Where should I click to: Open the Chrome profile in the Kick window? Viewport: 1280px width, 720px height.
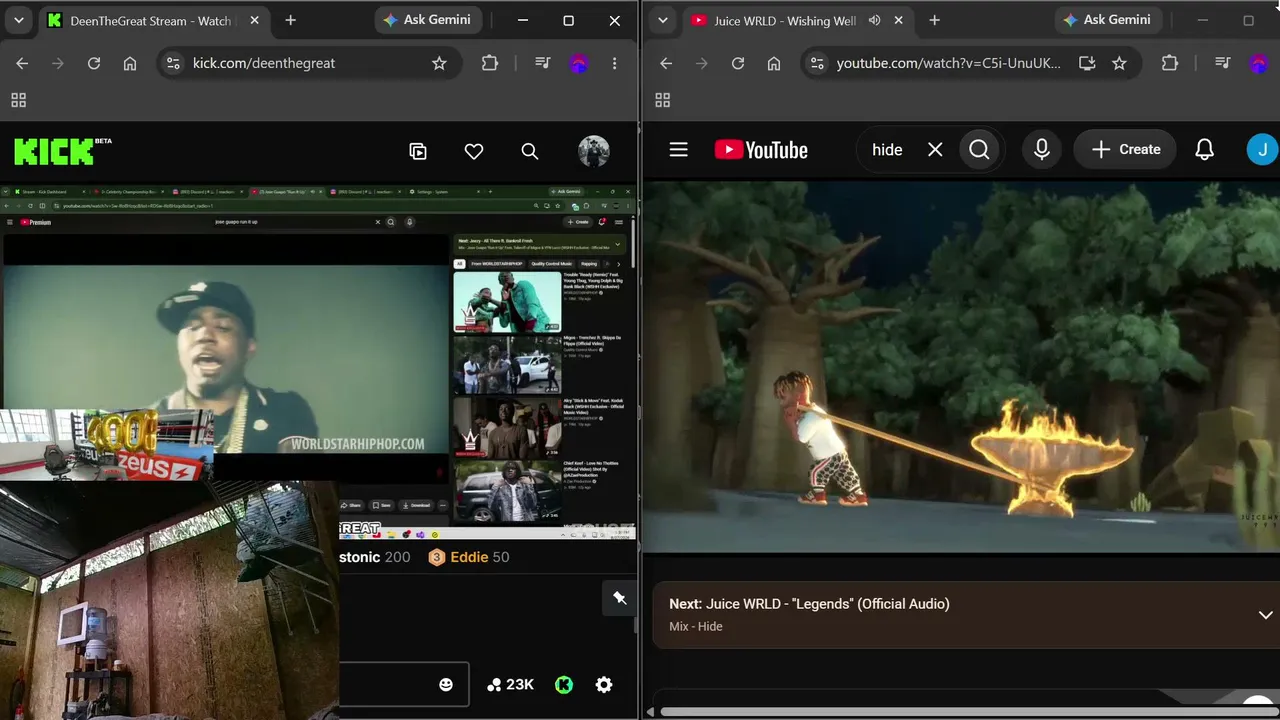[578, 63]
